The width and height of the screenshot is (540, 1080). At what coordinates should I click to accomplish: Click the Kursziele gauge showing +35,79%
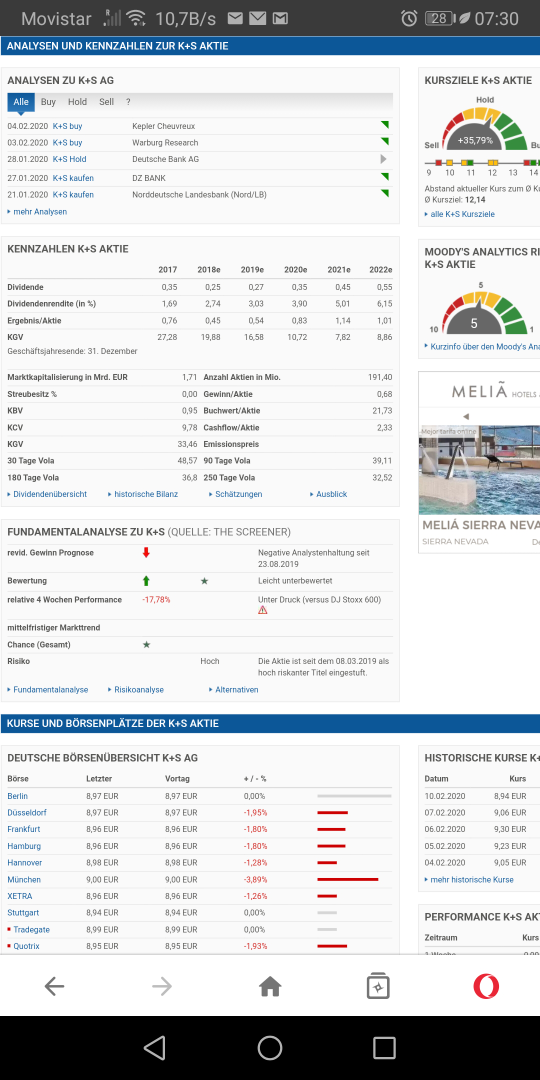tap(485, 130)
